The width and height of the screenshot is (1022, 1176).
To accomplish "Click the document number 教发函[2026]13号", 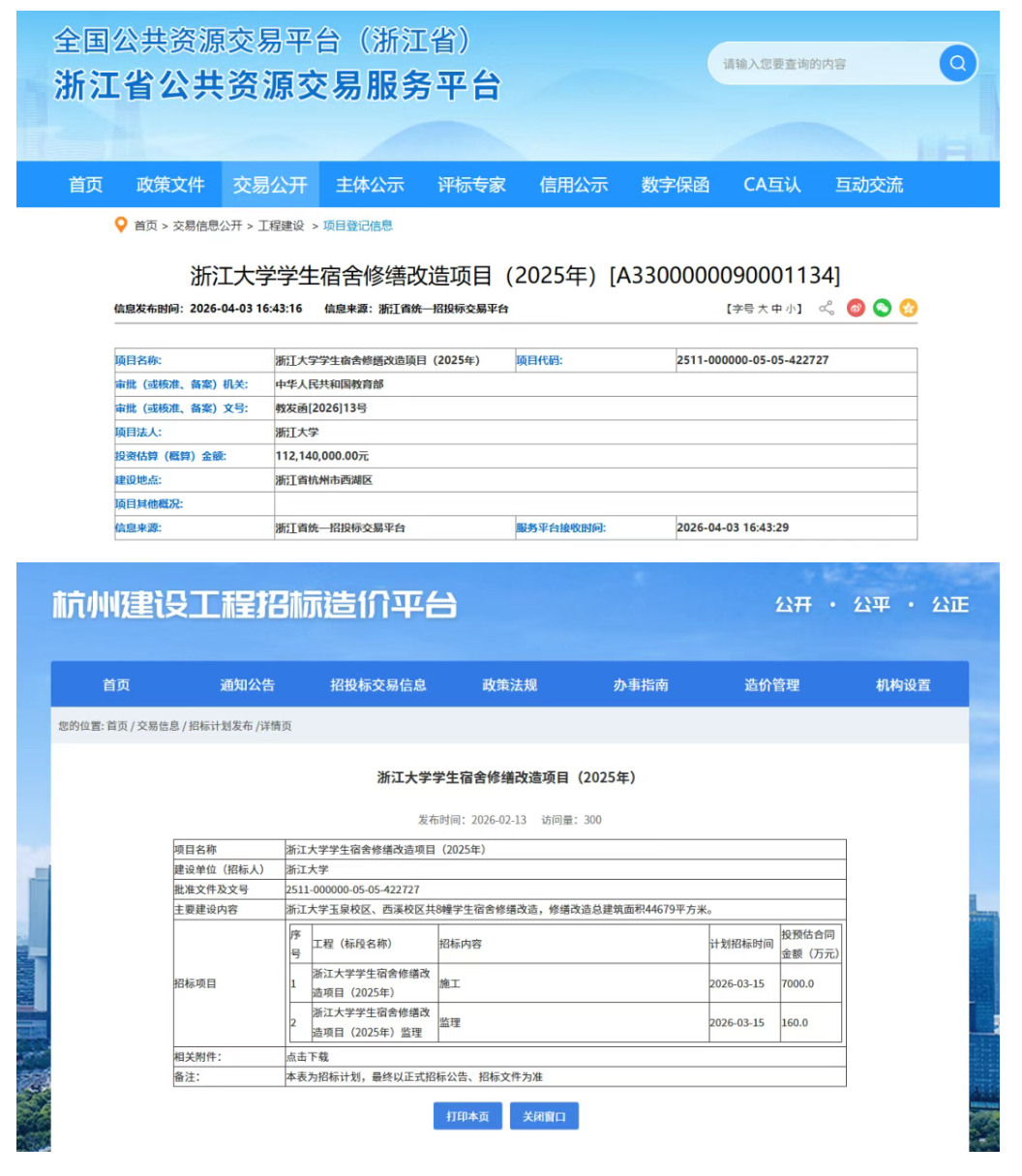I will point(321,408).
